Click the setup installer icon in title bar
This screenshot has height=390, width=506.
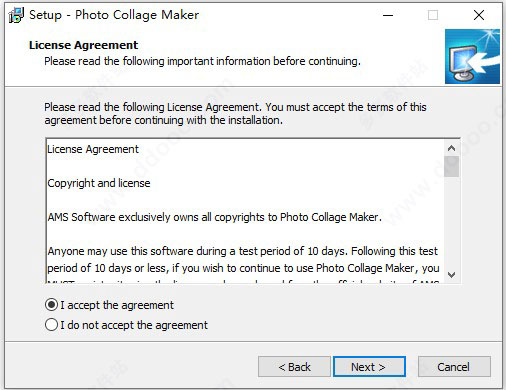16,15
